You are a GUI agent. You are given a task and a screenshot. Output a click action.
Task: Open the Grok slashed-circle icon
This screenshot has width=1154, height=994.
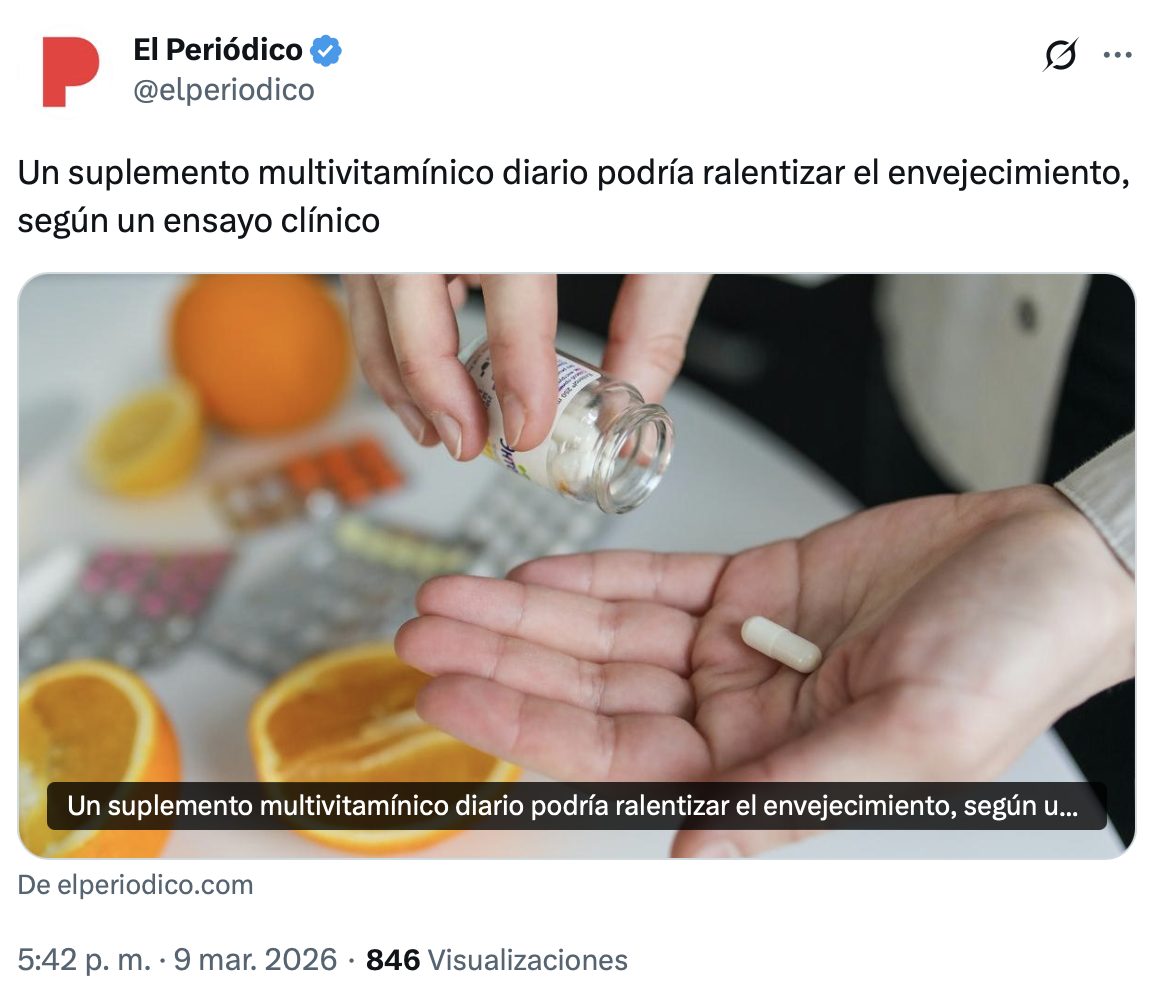1061,54
